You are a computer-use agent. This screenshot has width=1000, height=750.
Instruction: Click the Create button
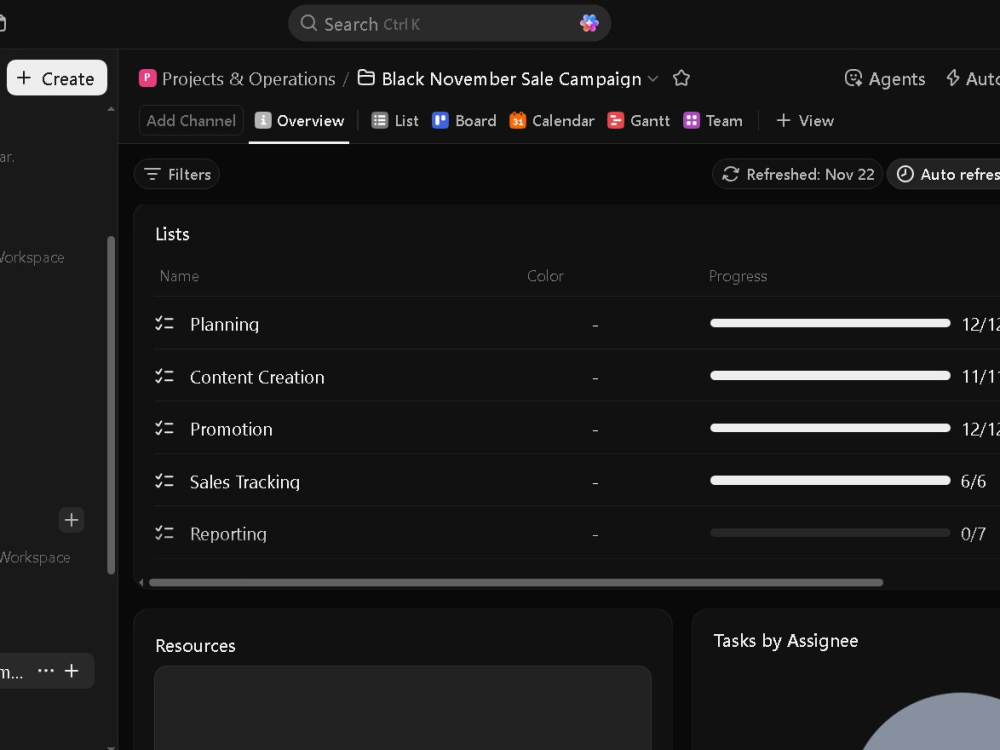[57, 78]
